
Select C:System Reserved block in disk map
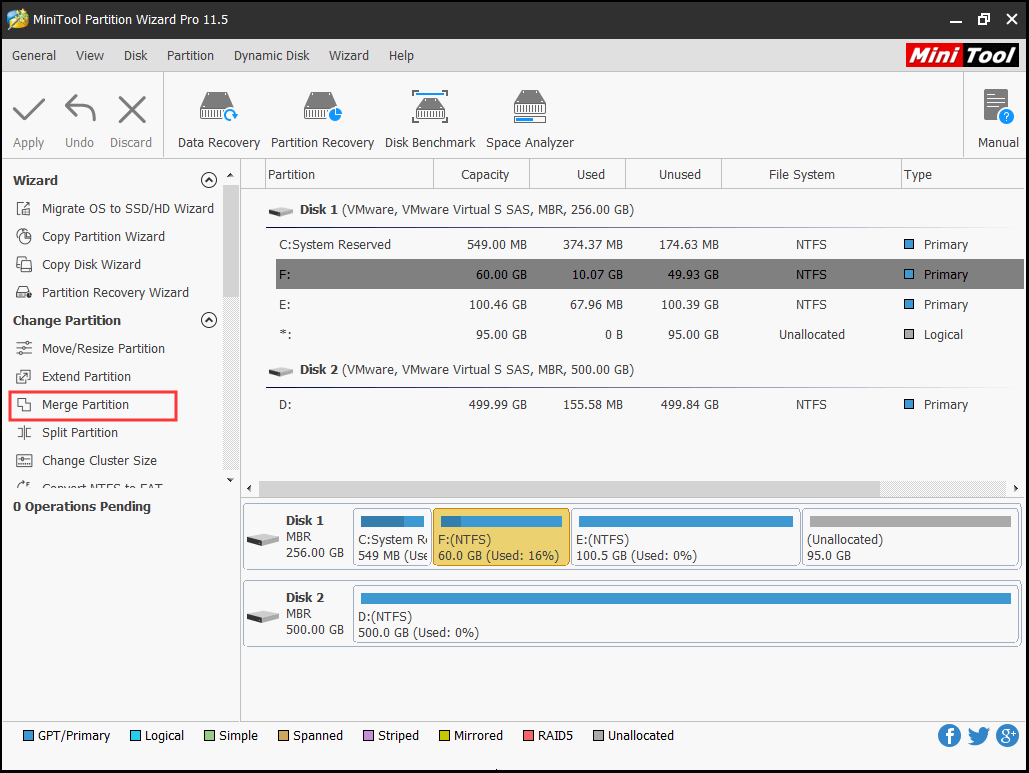392,537
